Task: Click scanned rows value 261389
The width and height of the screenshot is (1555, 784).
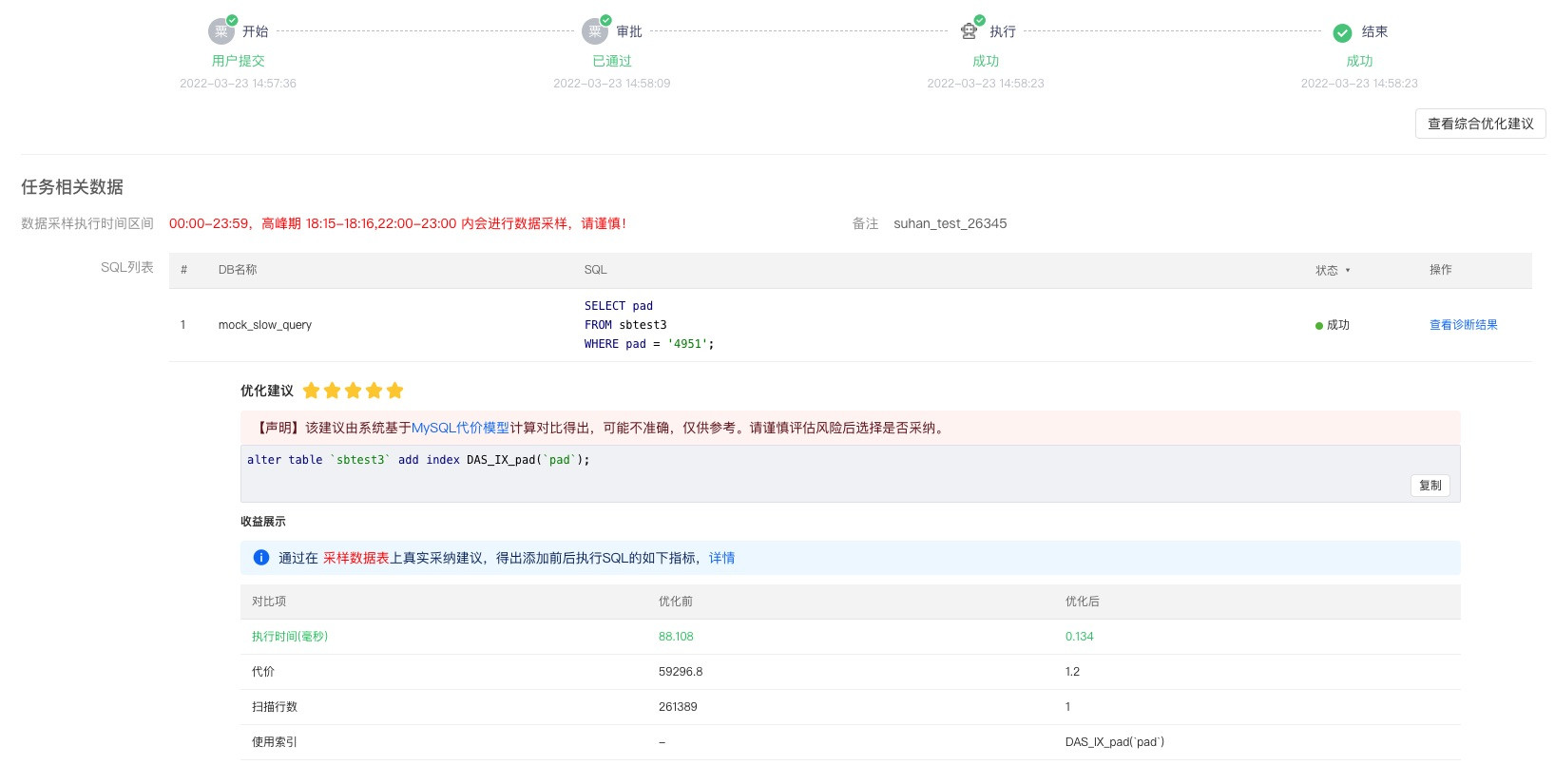Action: (x=678, y=707)
